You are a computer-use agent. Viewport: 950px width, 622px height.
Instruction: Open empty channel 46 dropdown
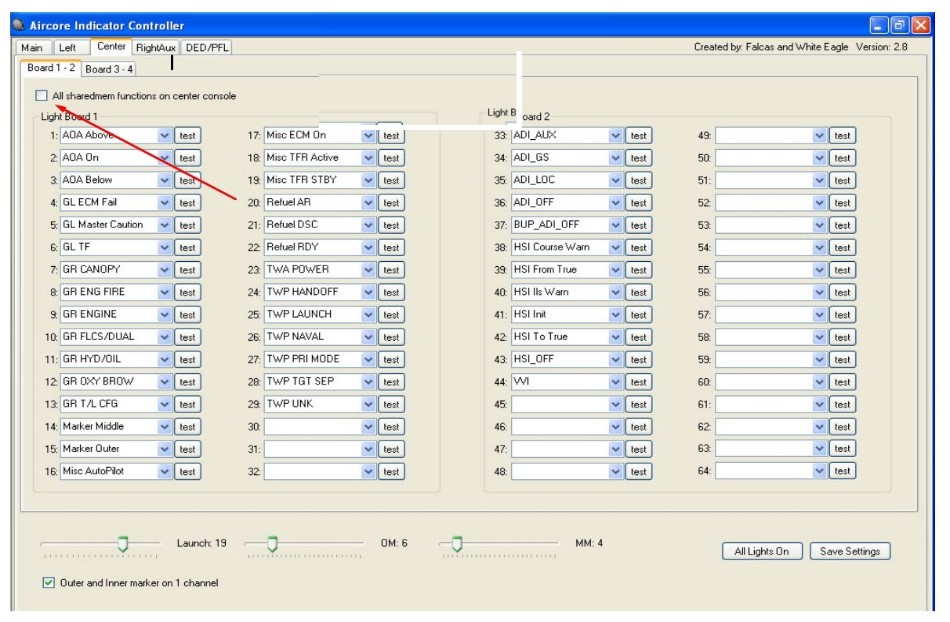pos(616,427)
